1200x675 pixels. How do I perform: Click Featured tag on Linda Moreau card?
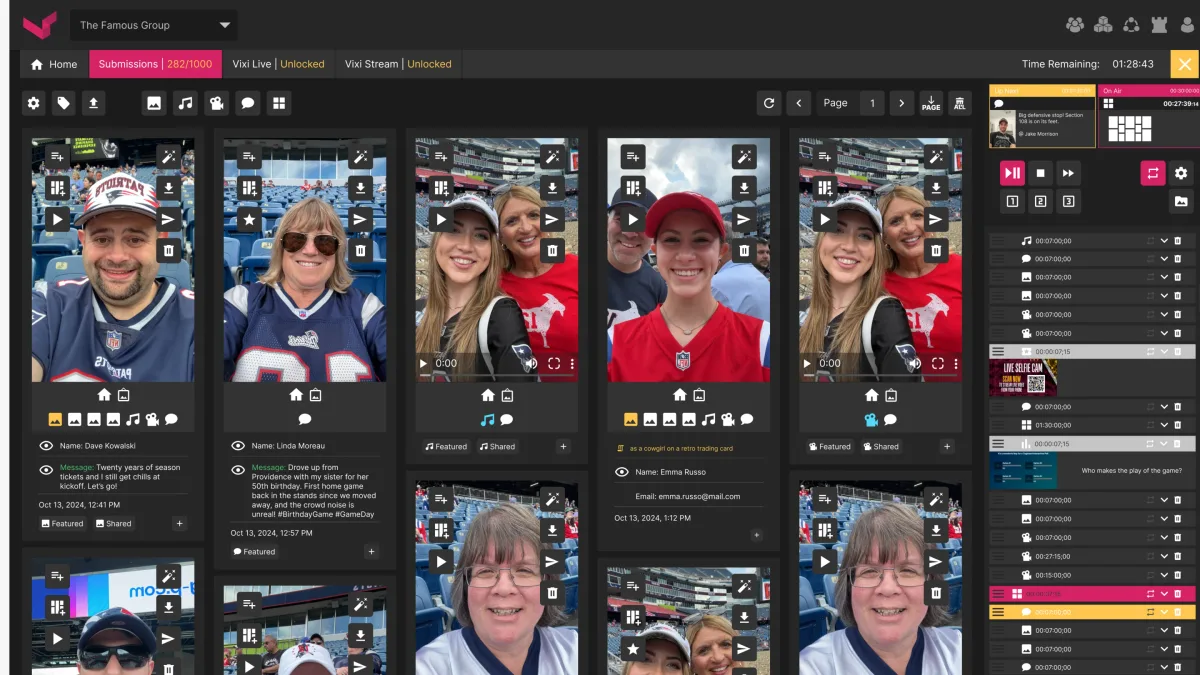[254, 551]
